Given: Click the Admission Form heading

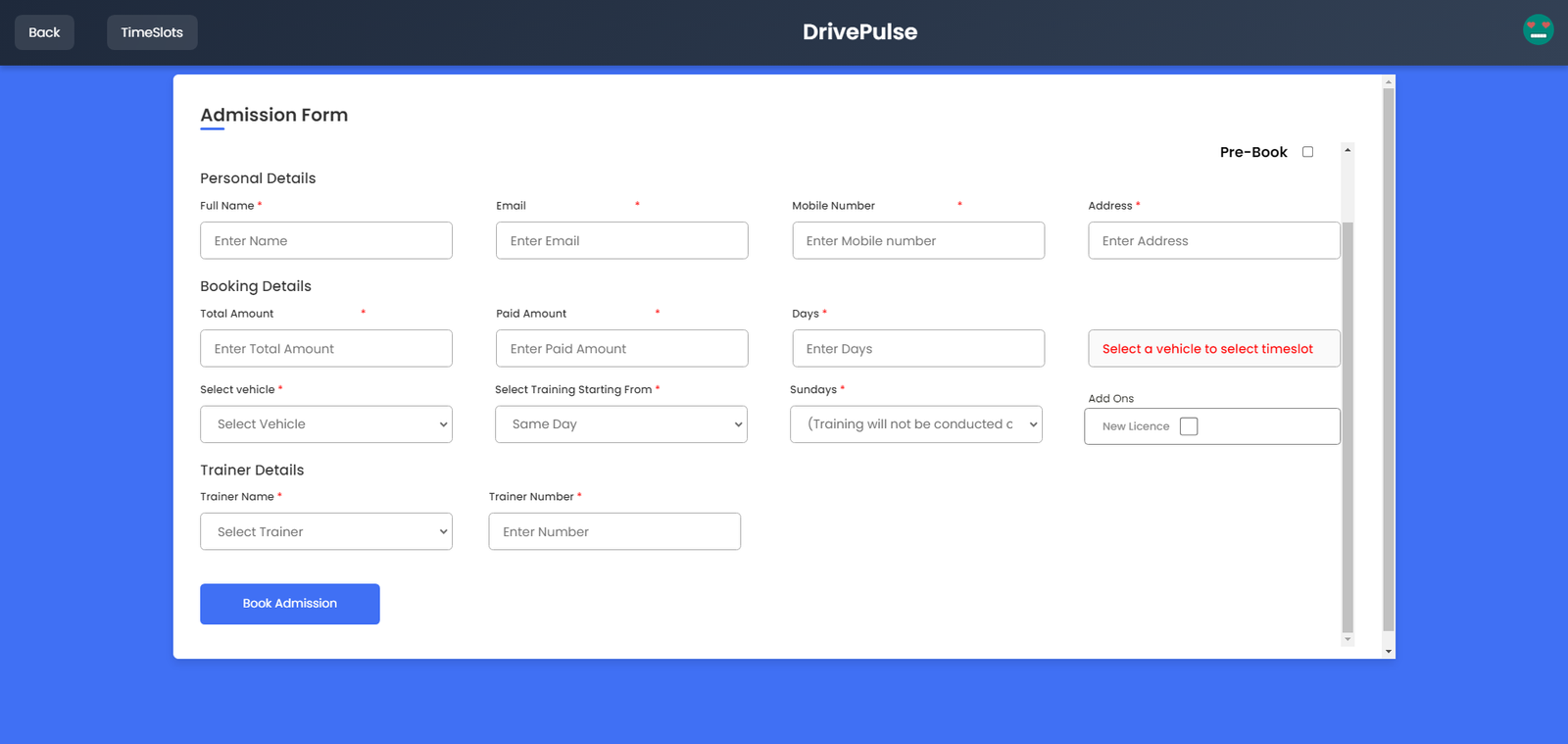Looking at the screenshot, I should [274, 115].
